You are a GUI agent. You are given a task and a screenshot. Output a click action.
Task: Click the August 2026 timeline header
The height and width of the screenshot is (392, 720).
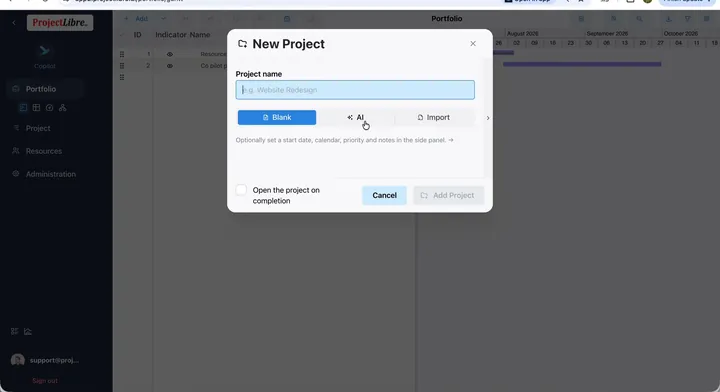(523, 34)
